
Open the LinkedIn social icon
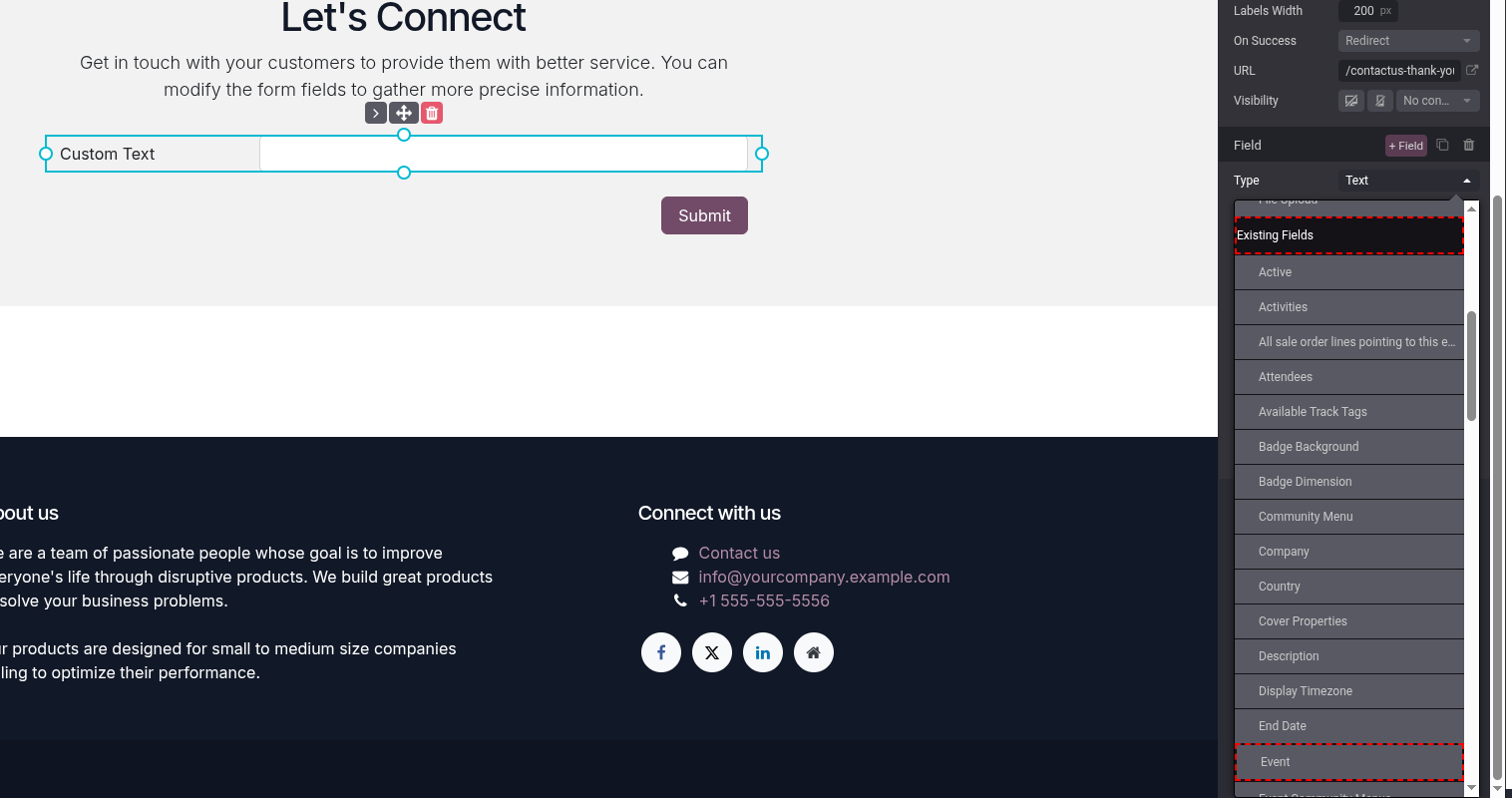(x=763, y=652)
